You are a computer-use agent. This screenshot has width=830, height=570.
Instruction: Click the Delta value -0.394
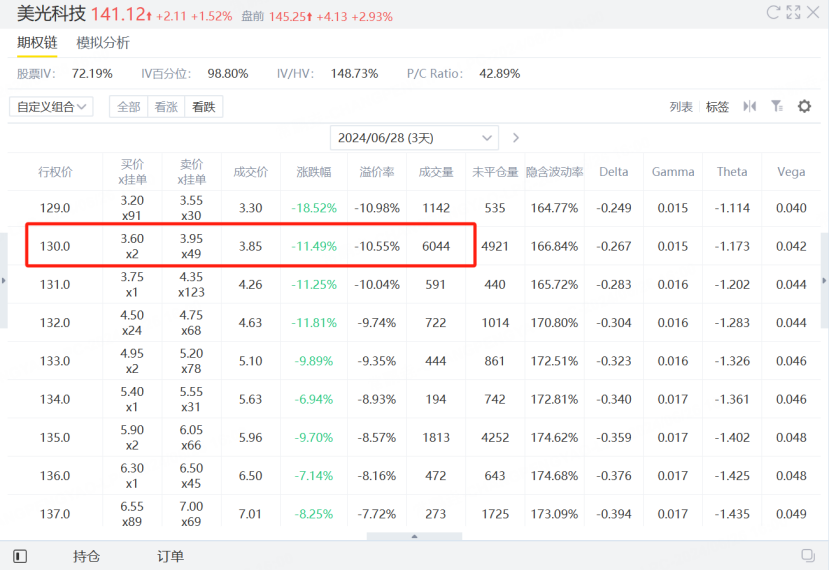(614, 514)
